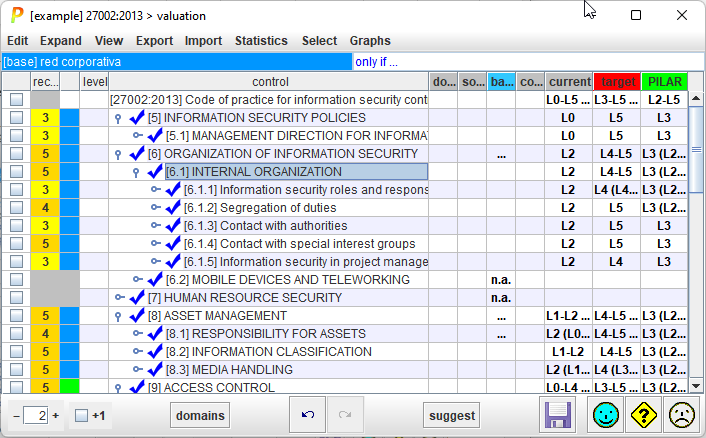Click n.a. cell of Human Resource Security
This screenshot has width=706, height=438.
tap(501, 298)
